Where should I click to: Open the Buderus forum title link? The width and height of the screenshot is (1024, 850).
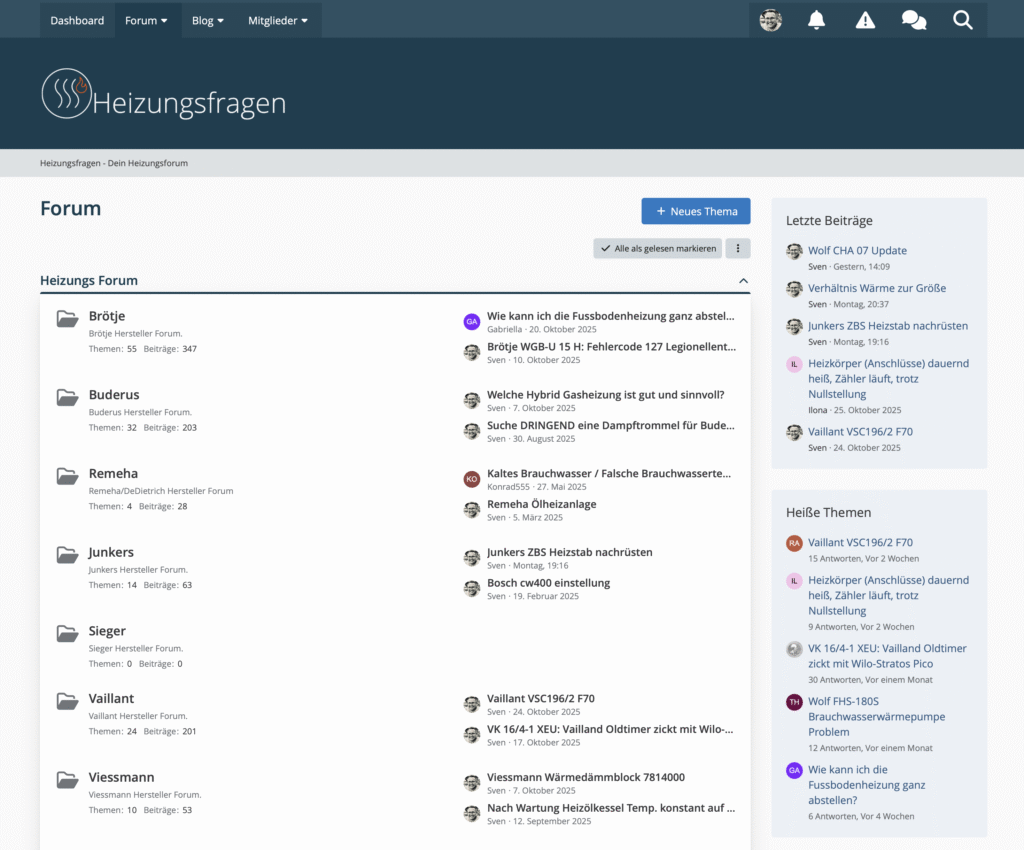point(114,395)
